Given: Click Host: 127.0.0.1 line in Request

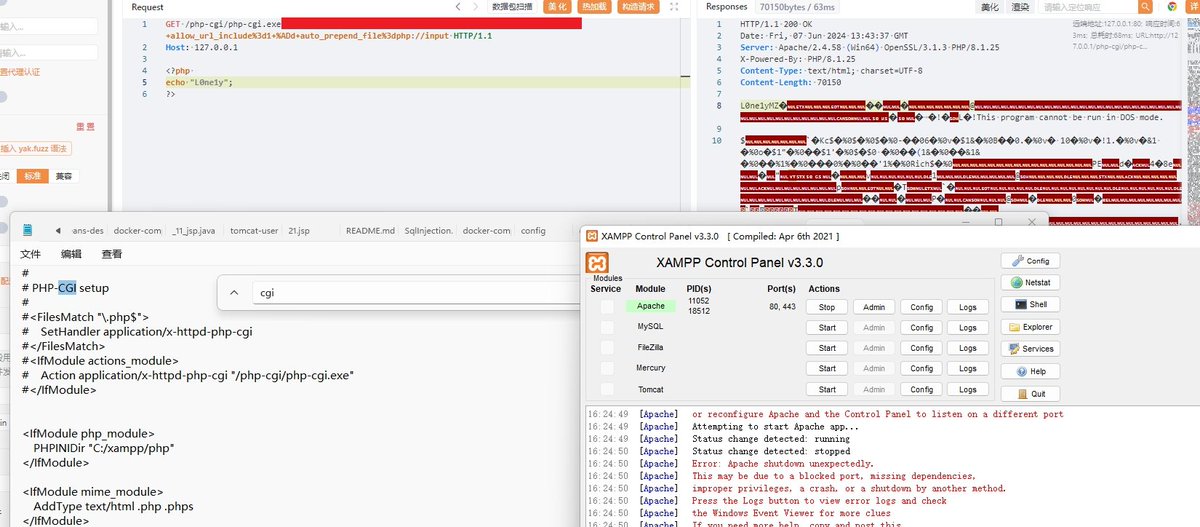Looking at the screenshot, I should [202, 47].
